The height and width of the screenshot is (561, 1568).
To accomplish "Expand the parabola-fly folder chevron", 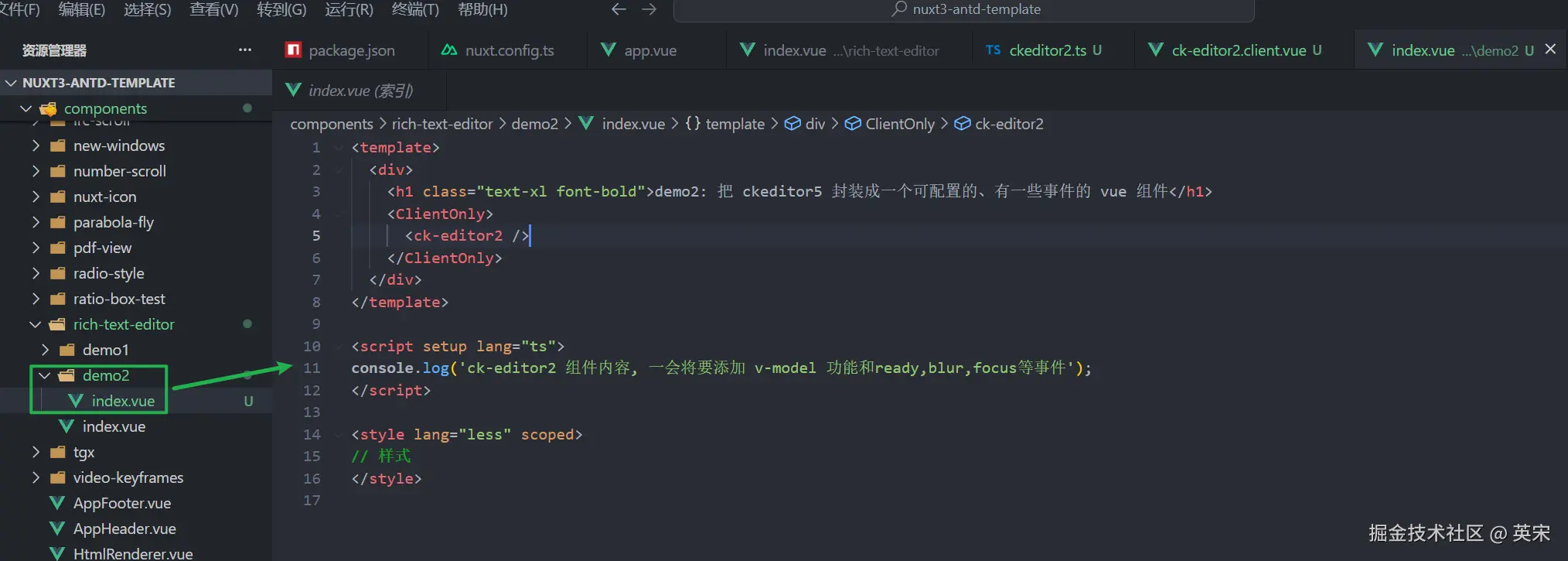I will point(36,222).
